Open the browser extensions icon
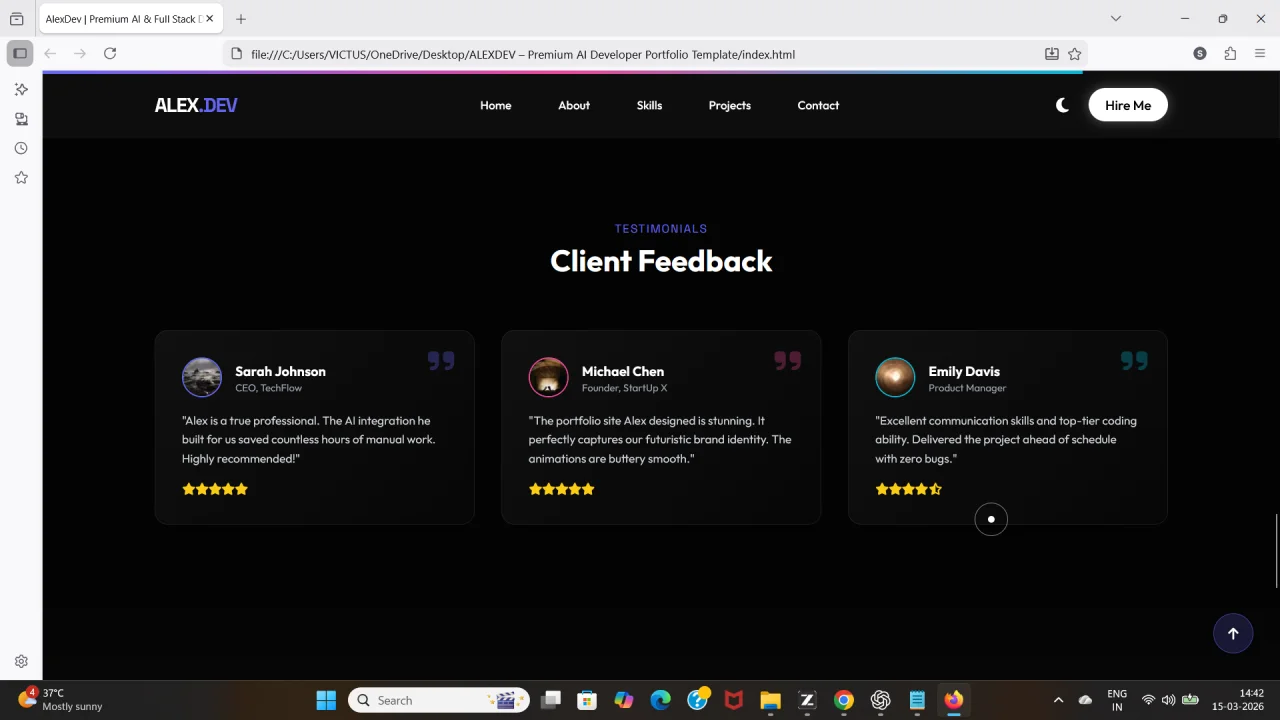1280x720 pixels. click(x=1230, y=54)
